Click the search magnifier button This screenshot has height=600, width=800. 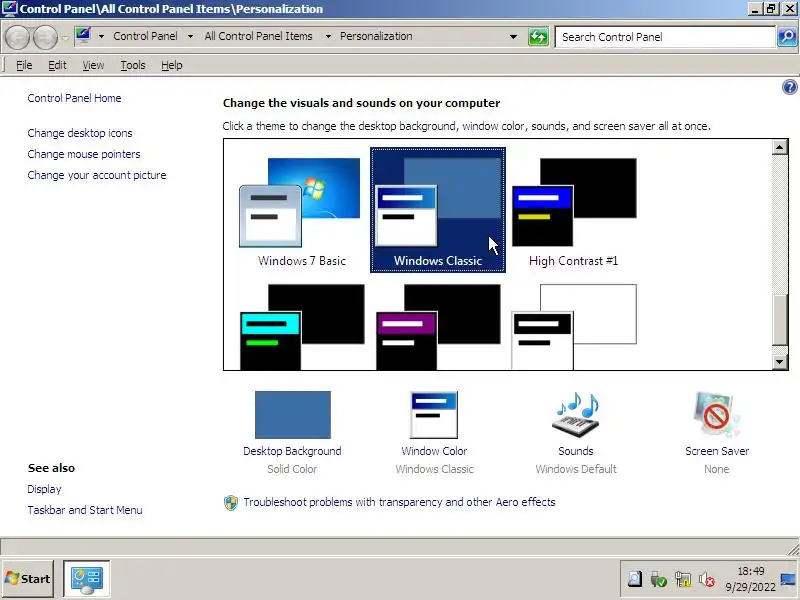[x=787, y=37]
